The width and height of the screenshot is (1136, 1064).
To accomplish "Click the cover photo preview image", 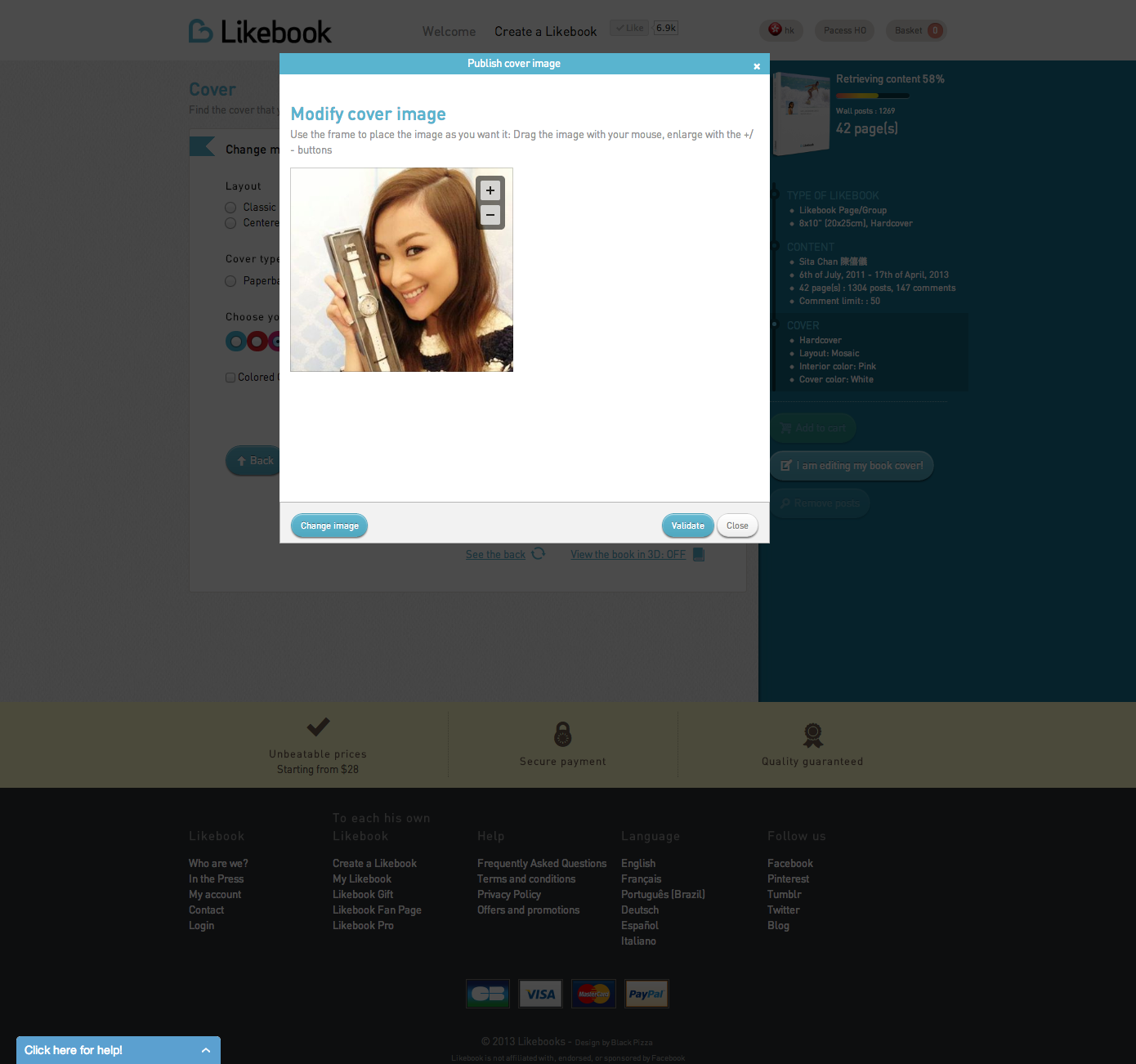I will coord(401,270).
